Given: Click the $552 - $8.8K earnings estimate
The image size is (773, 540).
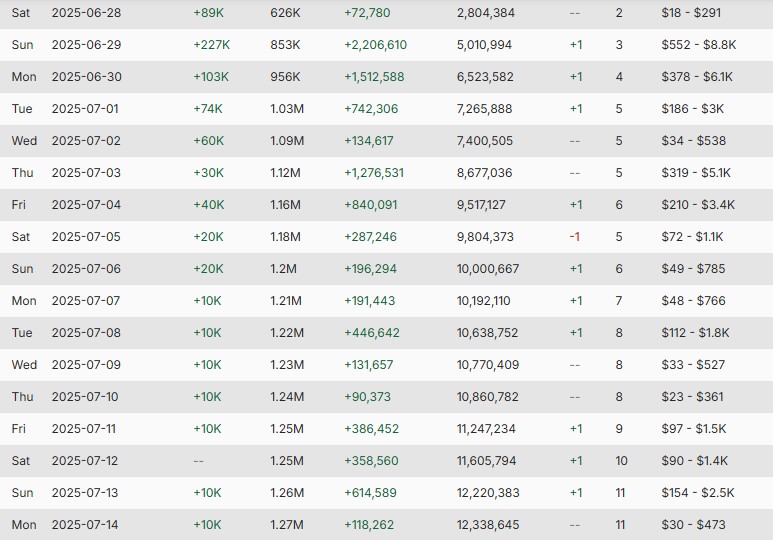Looking at the screenshot, I should point(699,45).
